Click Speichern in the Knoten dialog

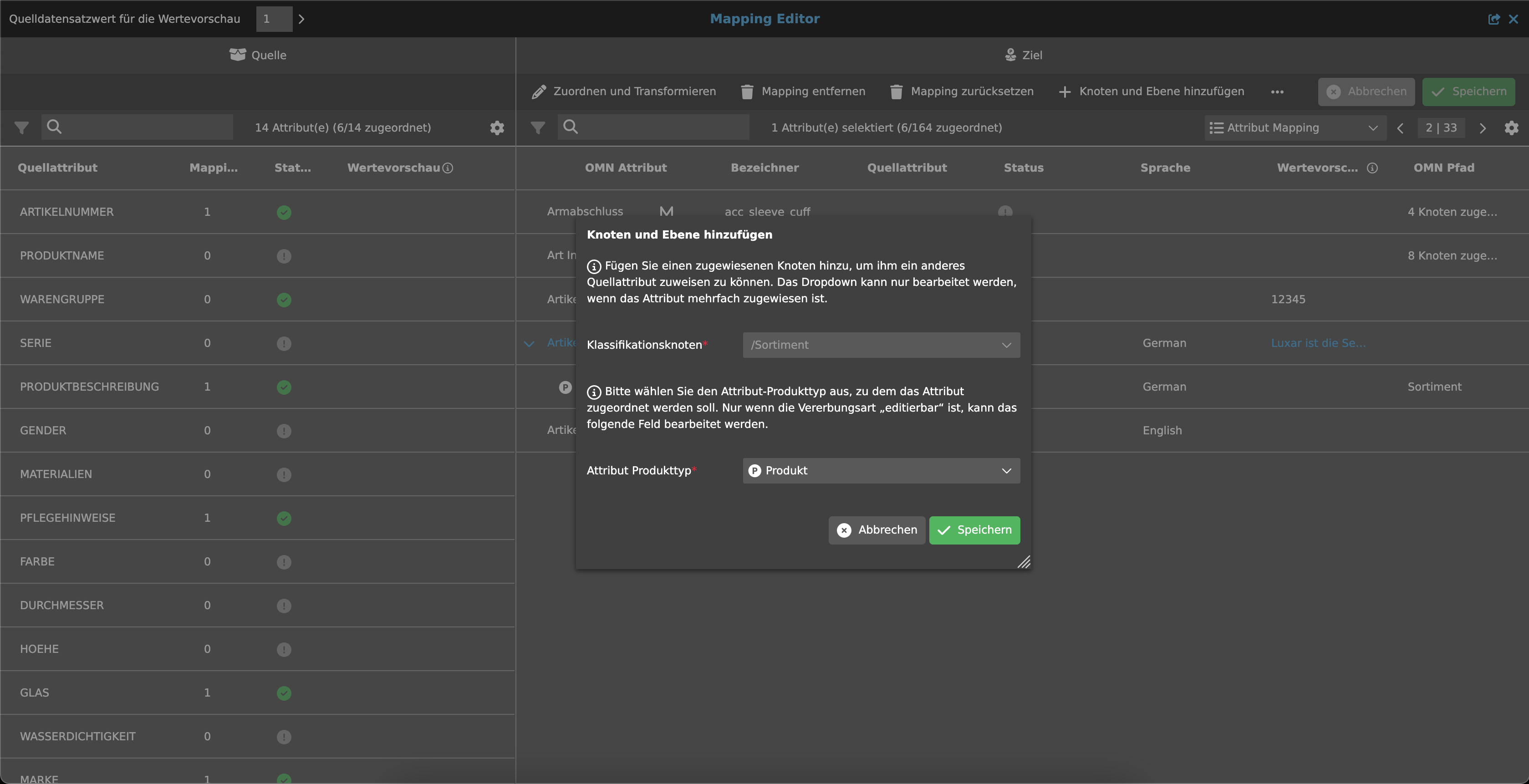tap(974, 530)
